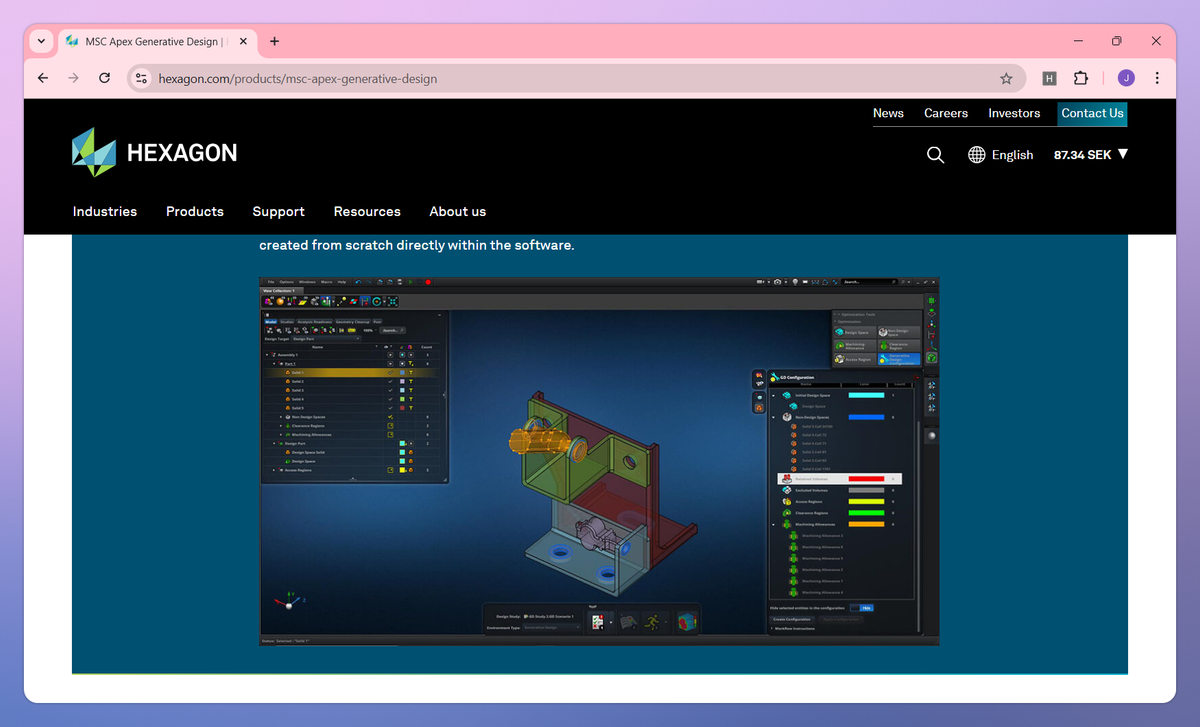
Task: Select the MSC Apex Generative Design tab
Action: [155, 41]
